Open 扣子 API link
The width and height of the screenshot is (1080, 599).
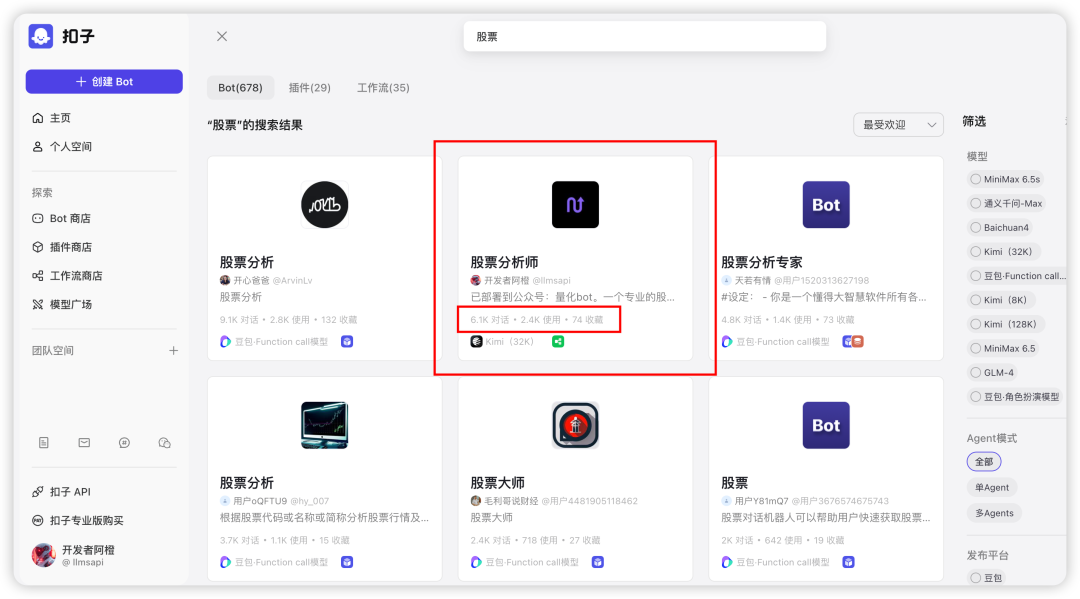click(61, 492)
